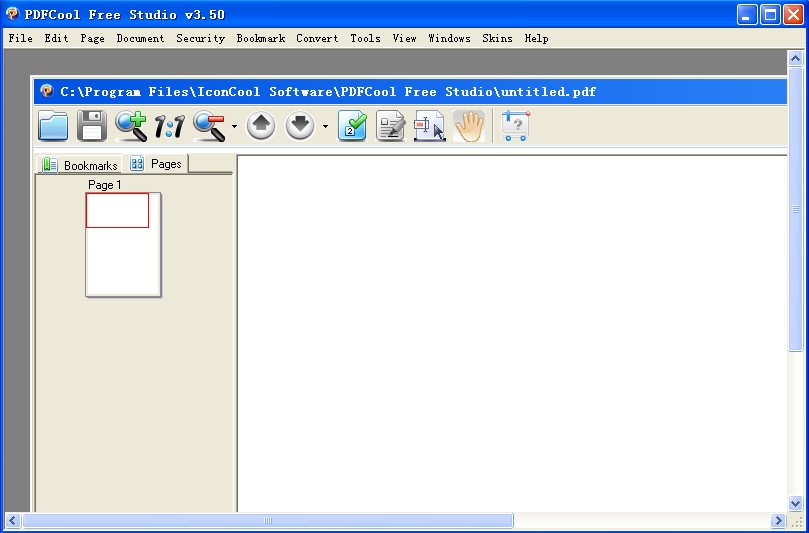The height and width of the screenshot is (533, 809).
Task: Open the Tools menu
Action: (365, 38)
